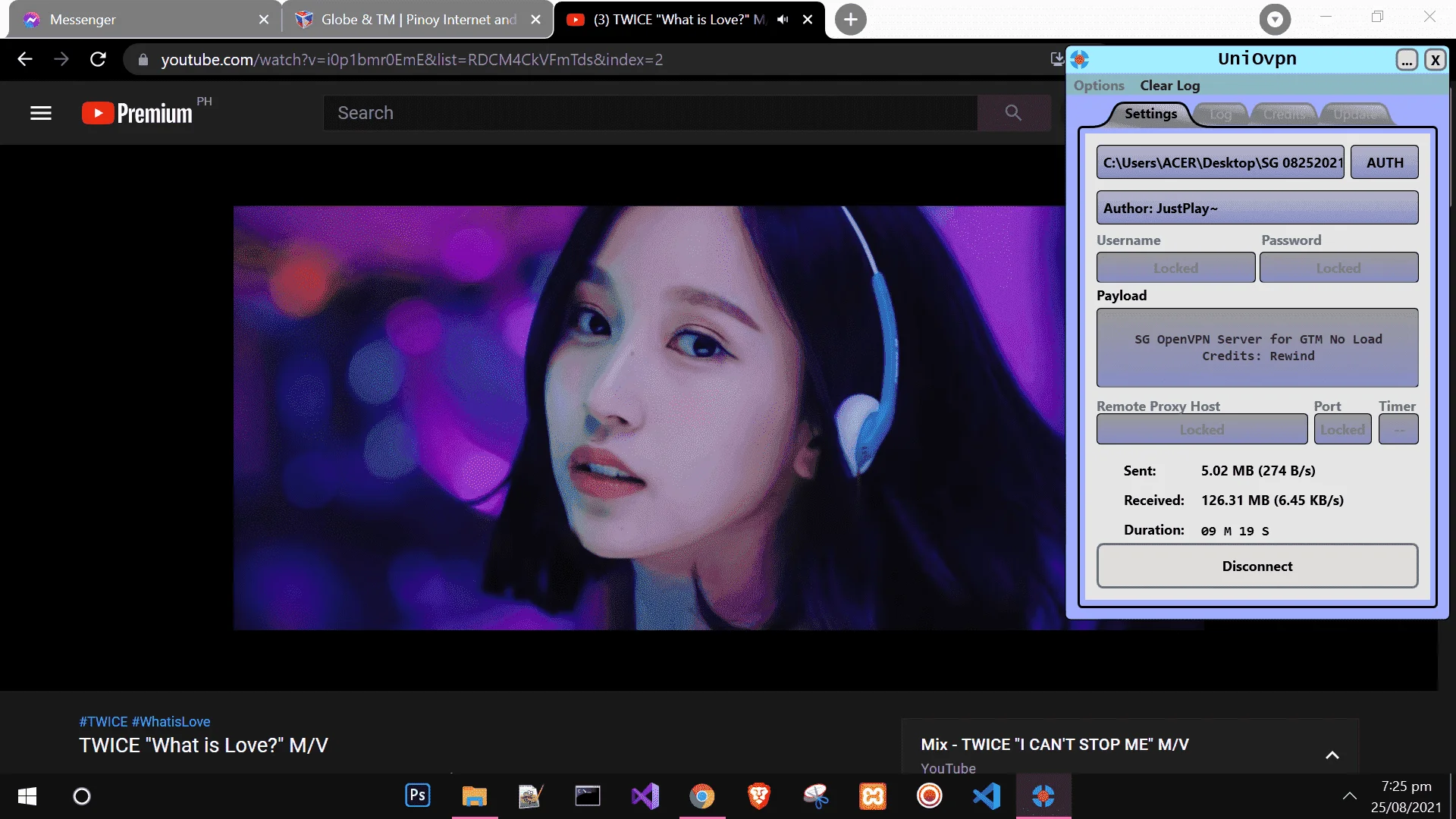This screenshot has height=819, width=1456.
Task: Switch to the Messenger tab
Action: (x=144, y=20)
